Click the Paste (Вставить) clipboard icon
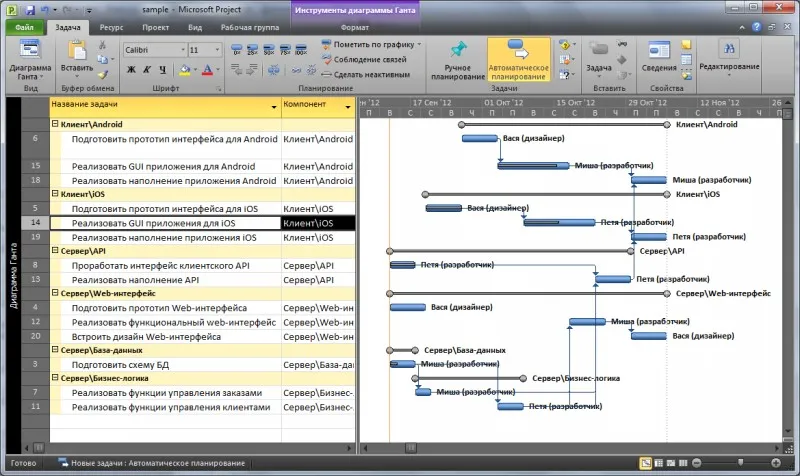This screenshot has width=800, height=476. click(77, 51)
